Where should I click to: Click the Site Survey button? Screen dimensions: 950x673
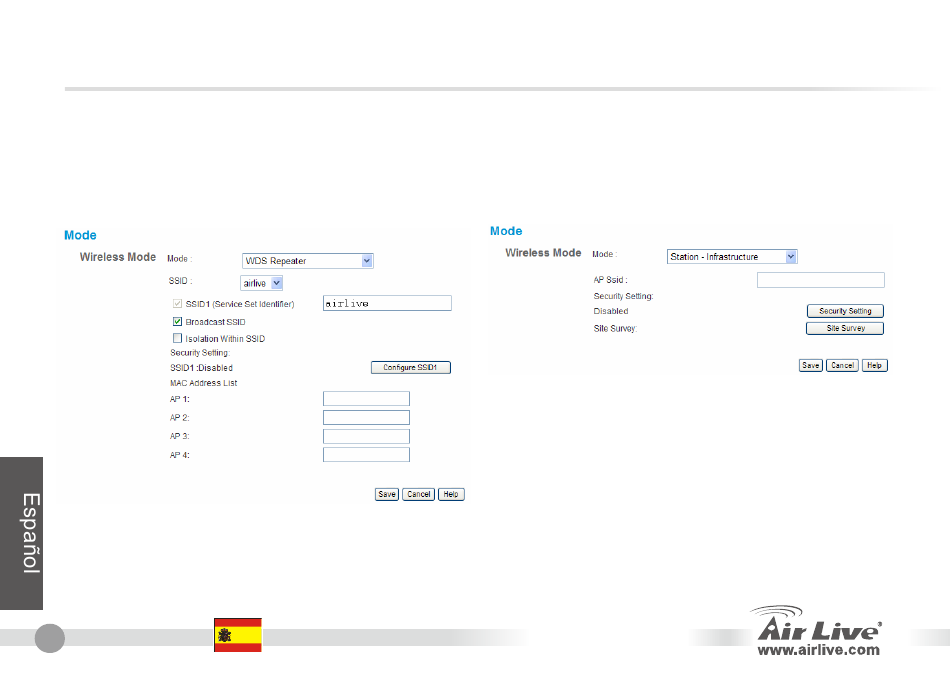845,328
